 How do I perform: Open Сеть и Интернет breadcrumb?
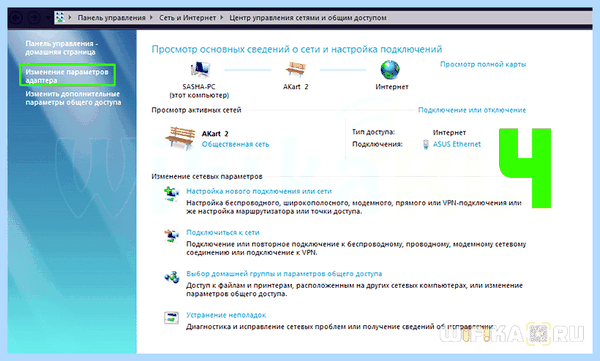pos(188,18)
